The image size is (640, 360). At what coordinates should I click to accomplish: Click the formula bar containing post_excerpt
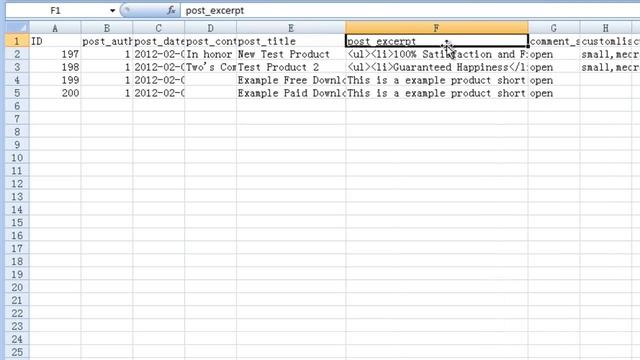tap(410, 11)
